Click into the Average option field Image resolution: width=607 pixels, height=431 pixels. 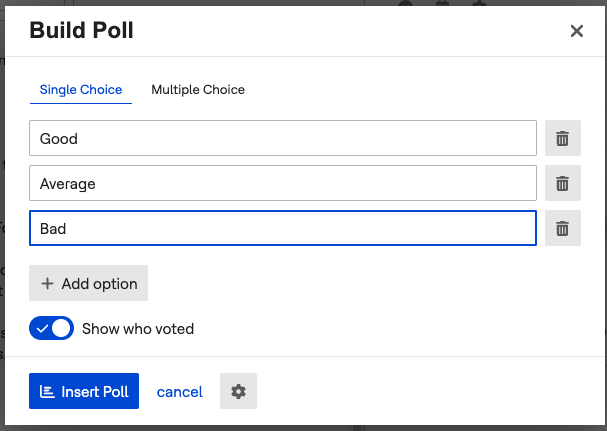[283, 184]
